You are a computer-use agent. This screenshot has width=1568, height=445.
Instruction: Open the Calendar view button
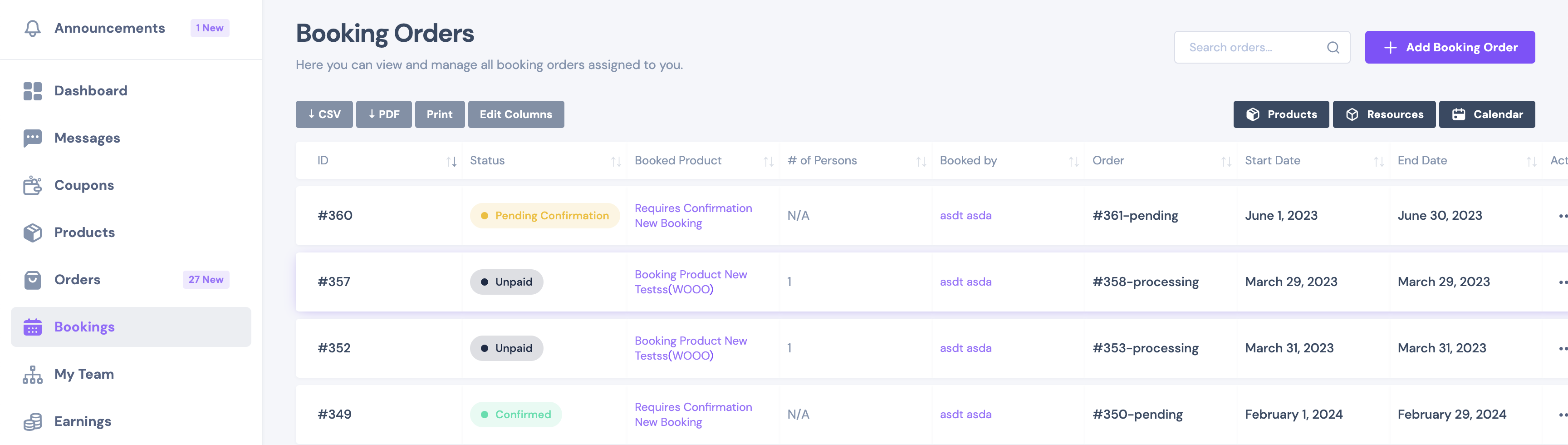pos(1486,114)
